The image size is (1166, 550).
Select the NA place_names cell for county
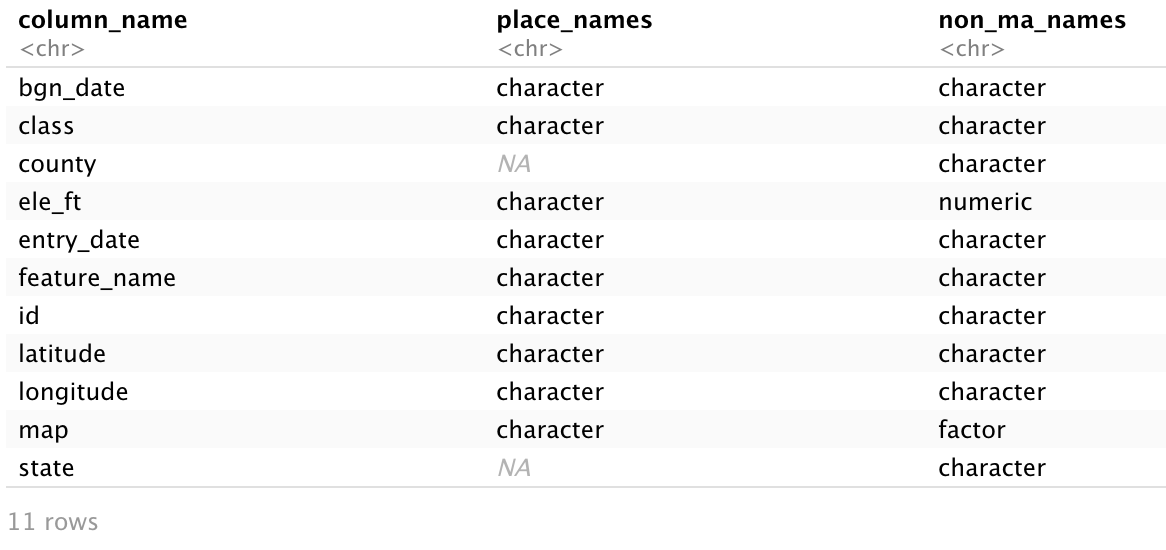pyautogui.click(x=514, y=164)
